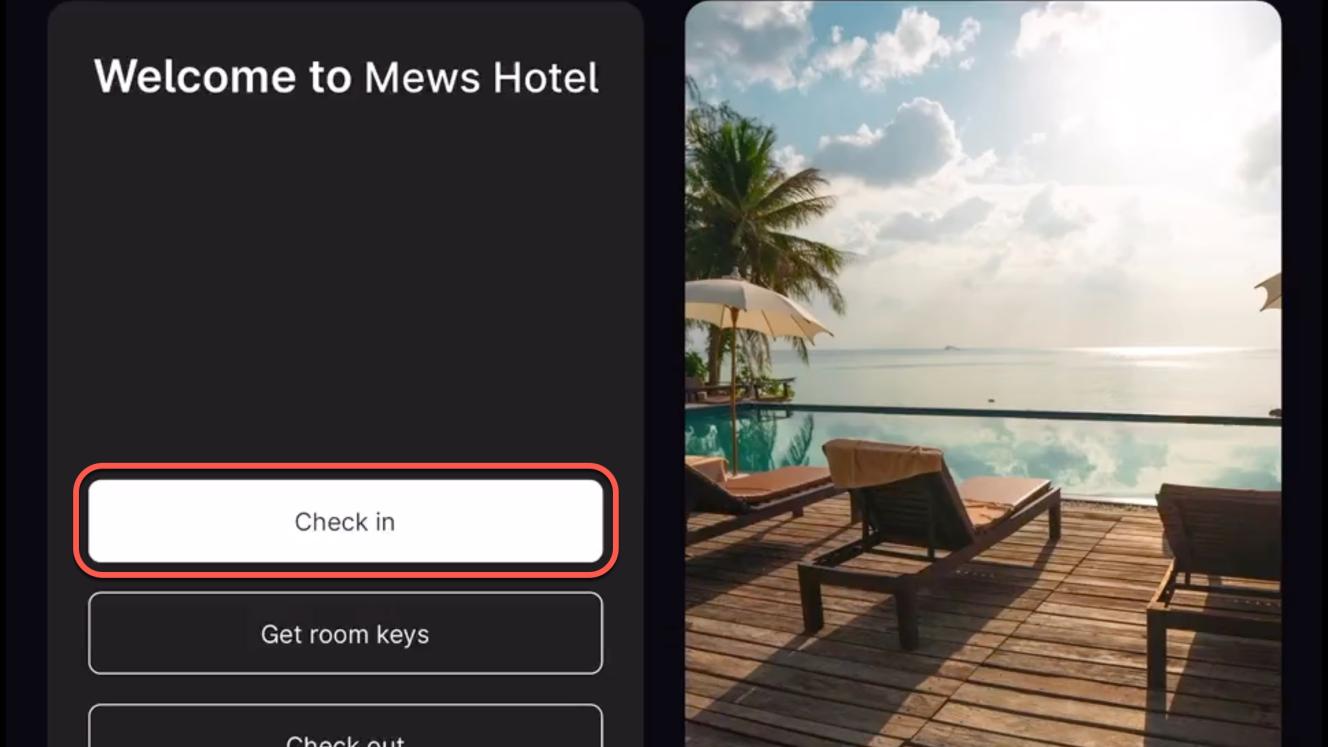
Task: Click the Mews Hotel name text
Action: (482, 78)
